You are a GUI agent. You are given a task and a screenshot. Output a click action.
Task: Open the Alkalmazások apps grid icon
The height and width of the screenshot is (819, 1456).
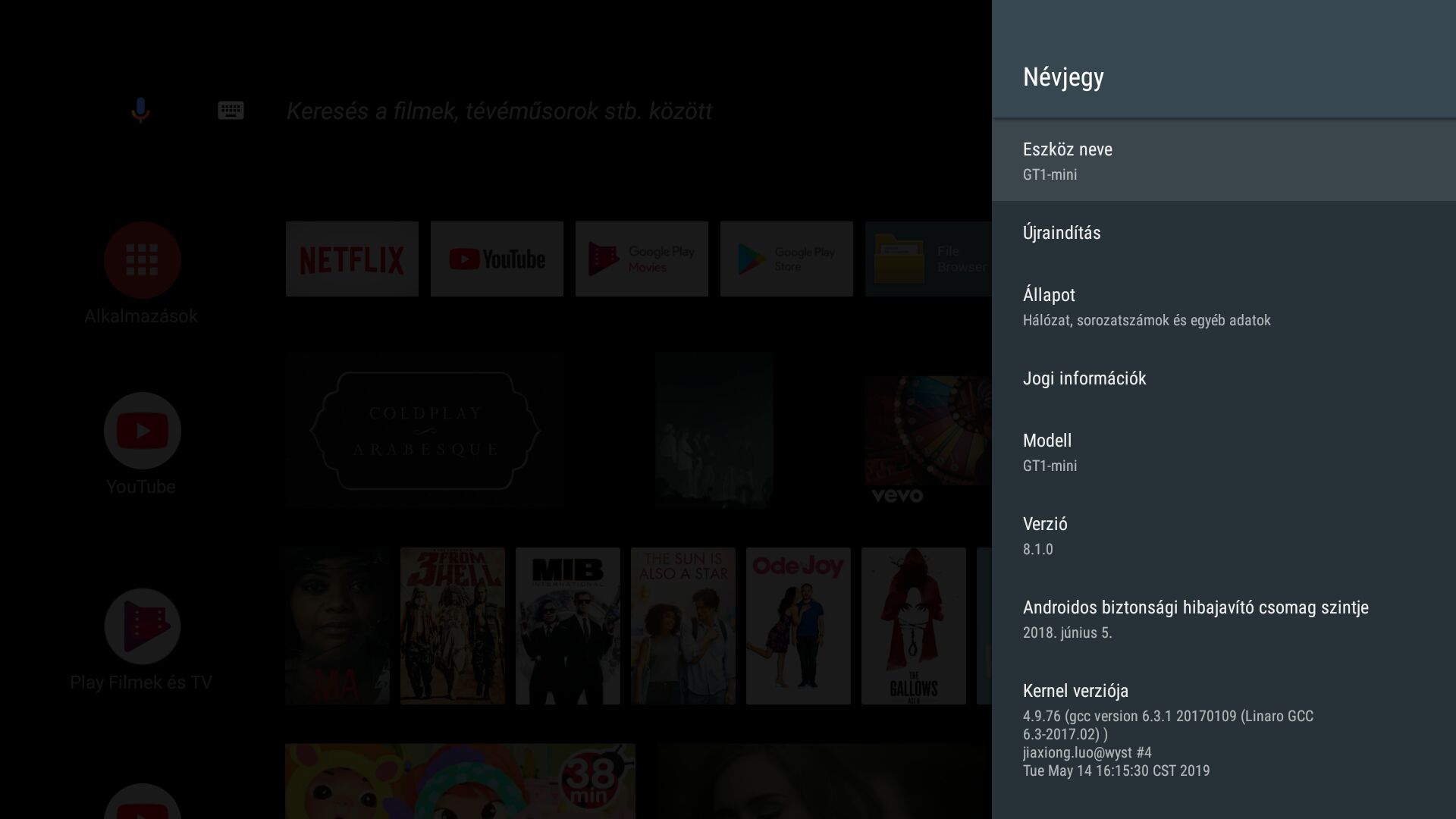[142, 260]
